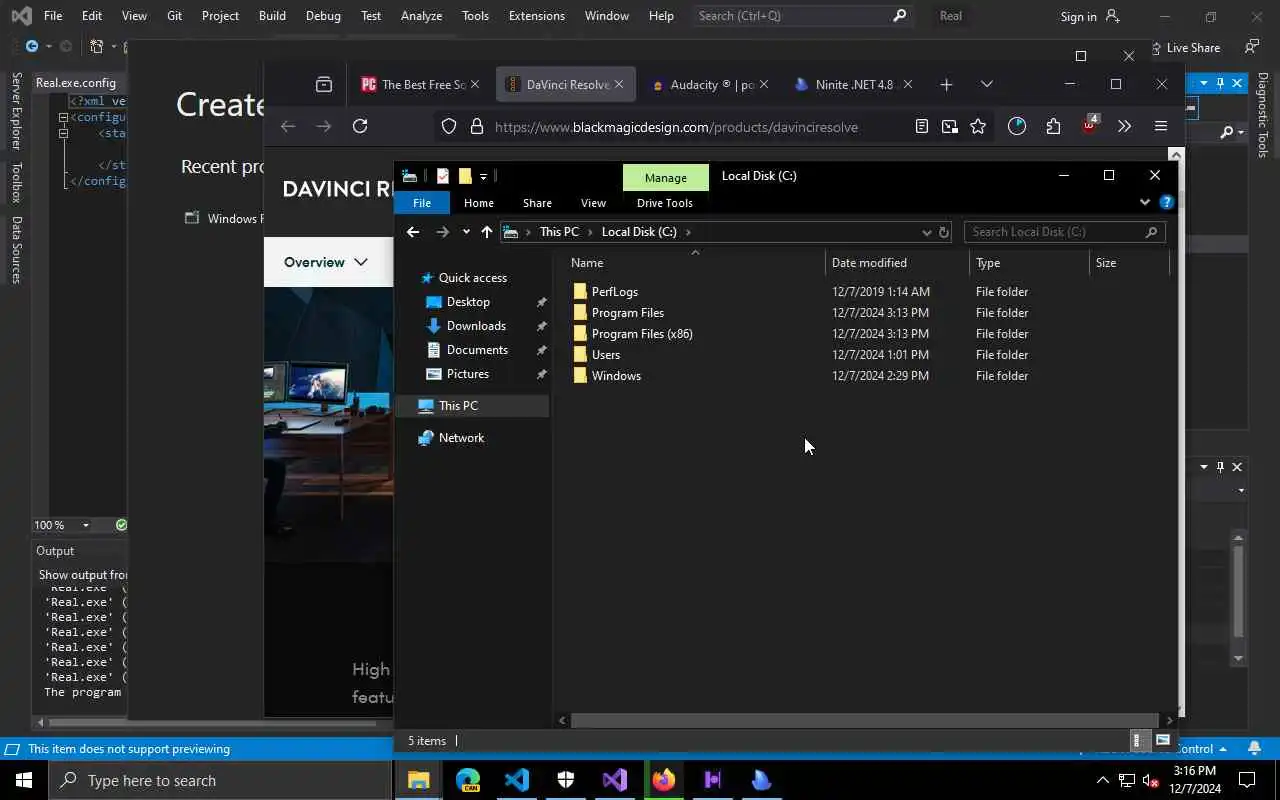Select the Program Files (x86) folder
Screen dimensions: 1280x800
point(642,334)
